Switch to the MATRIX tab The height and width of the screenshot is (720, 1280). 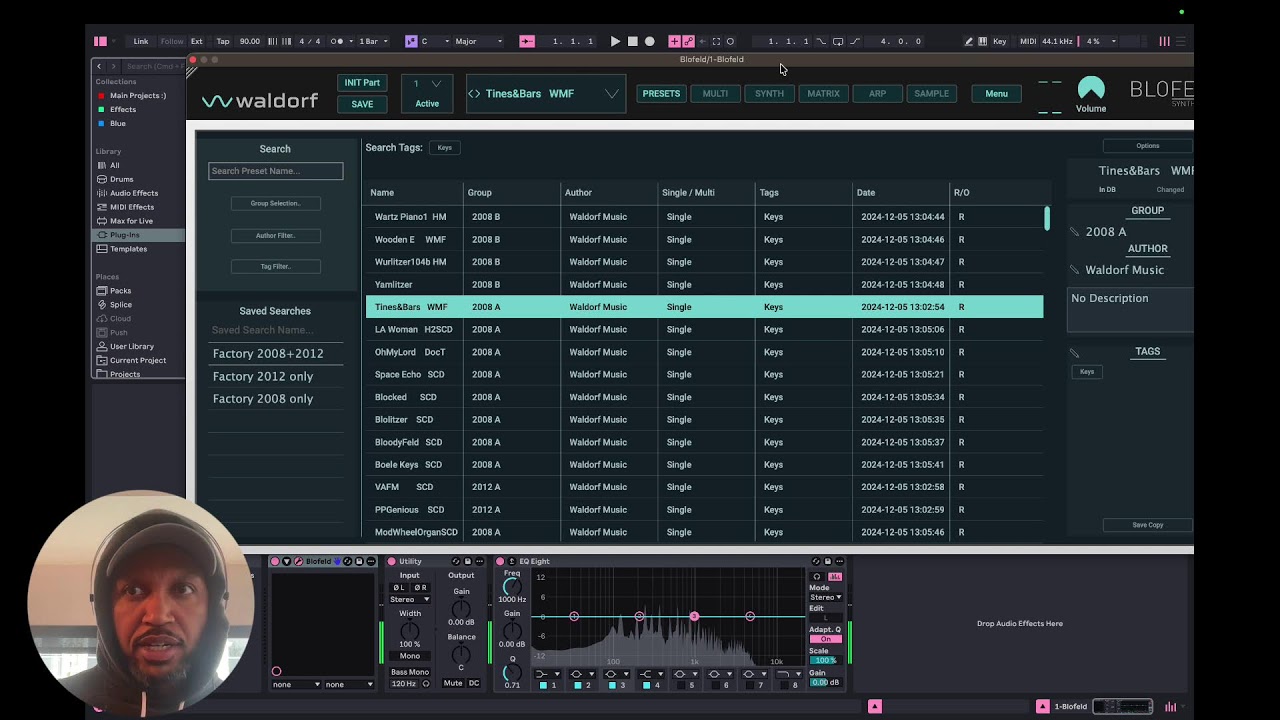click(x=823, y=94)
